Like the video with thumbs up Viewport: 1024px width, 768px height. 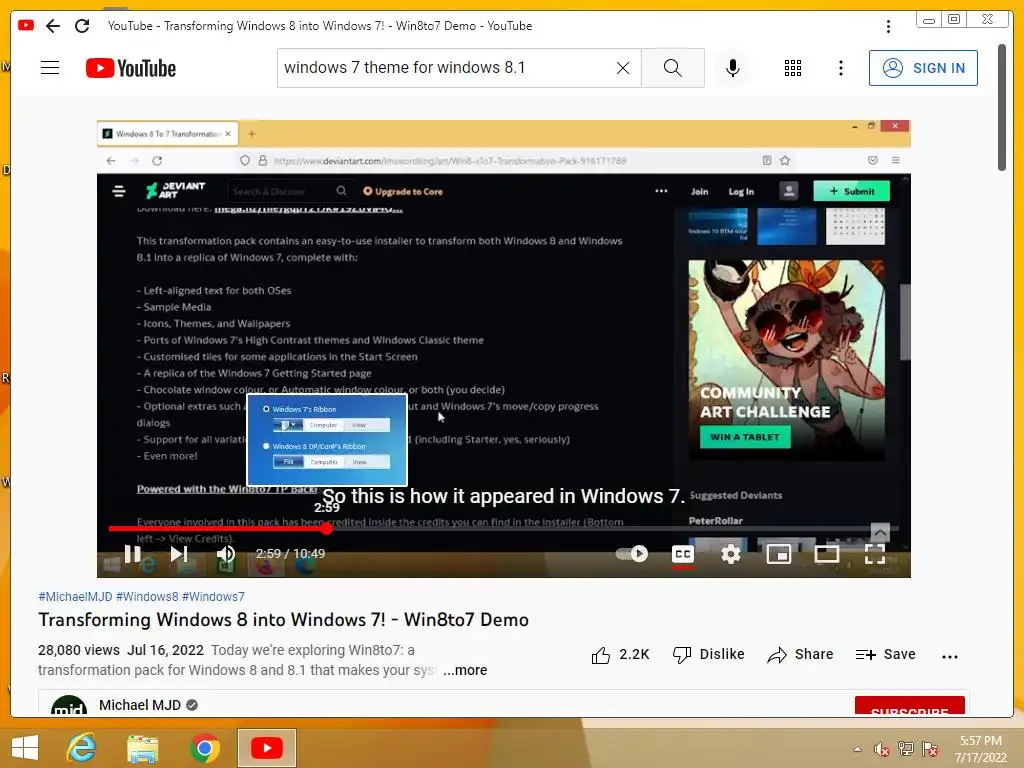click(620, 654)
